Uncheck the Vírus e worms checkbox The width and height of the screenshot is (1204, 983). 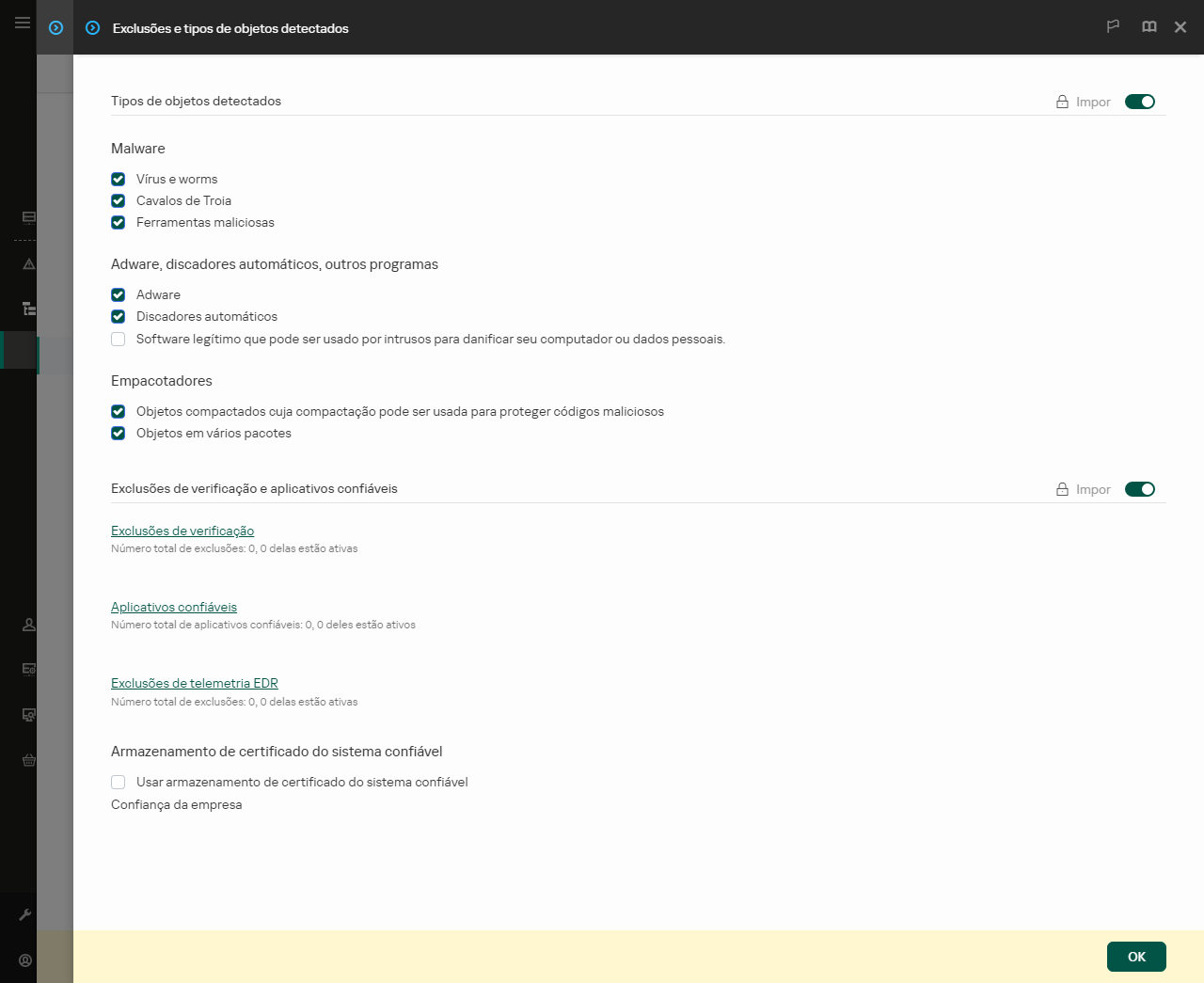click(x=118, y=179)
